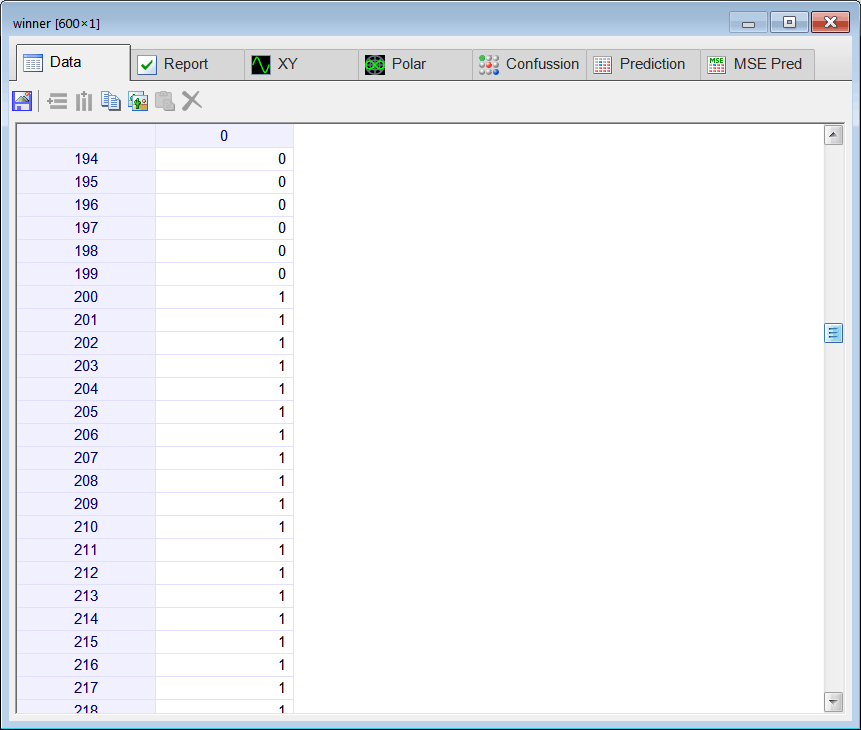
Task: Select row header 199
Action: pyautogui.click(x=86, y=275)
